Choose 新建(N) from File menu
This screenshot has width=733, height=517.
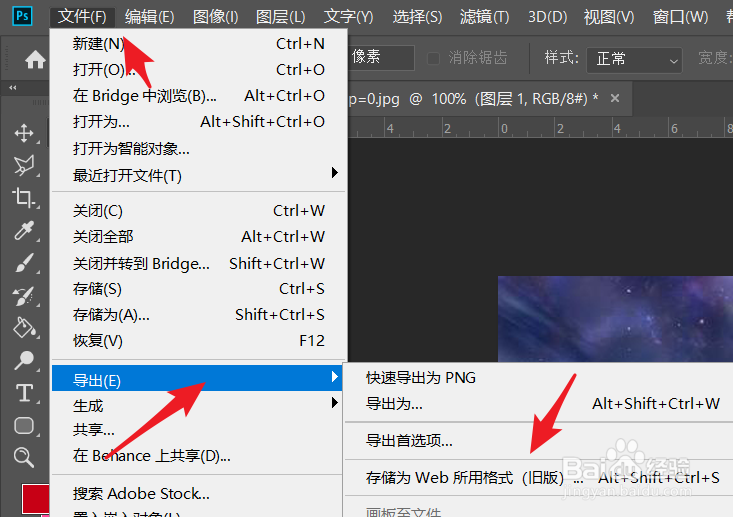(x=199, y=43)
